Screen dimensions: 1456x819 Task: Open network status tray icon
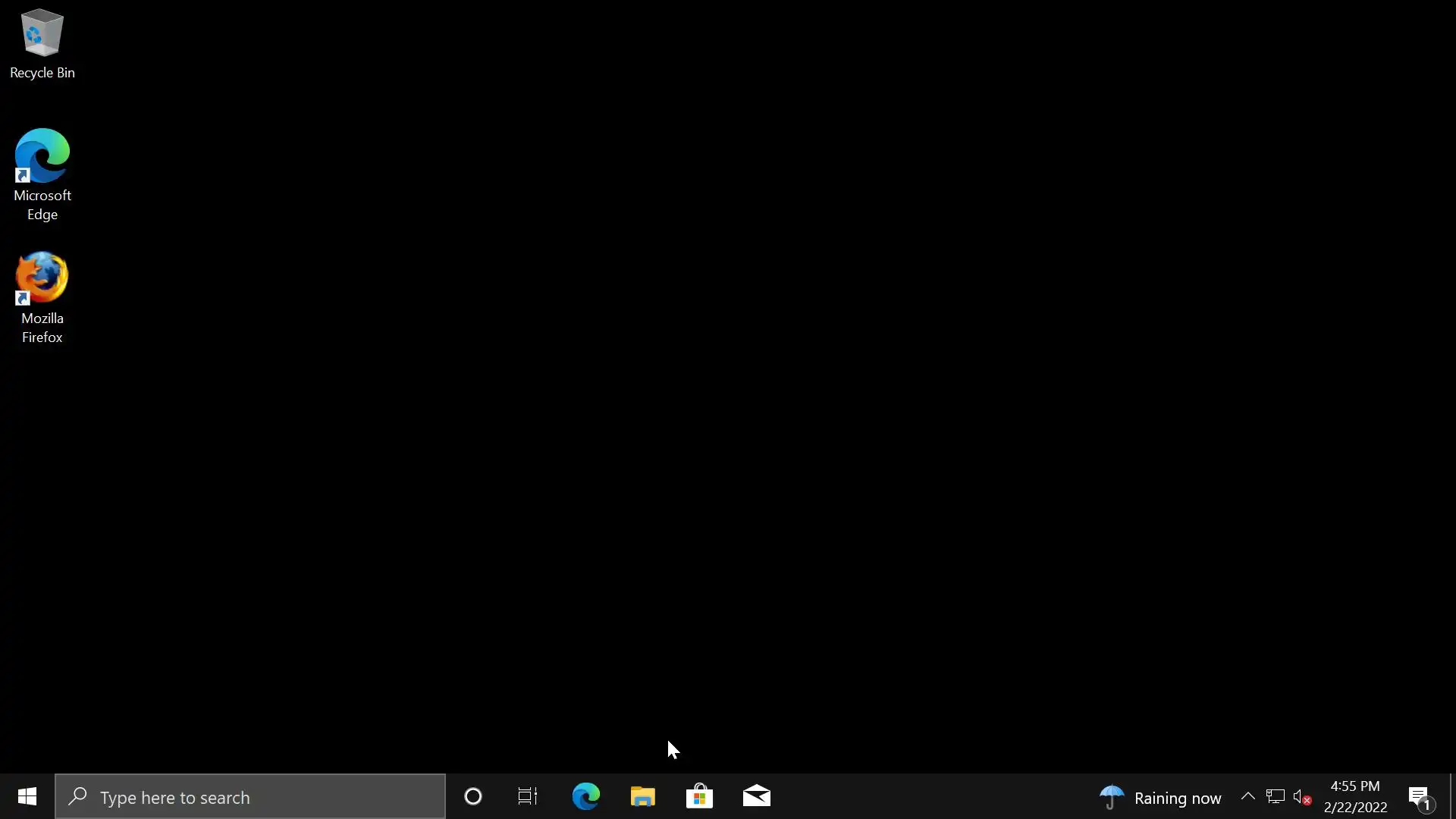pos(1275,796)
